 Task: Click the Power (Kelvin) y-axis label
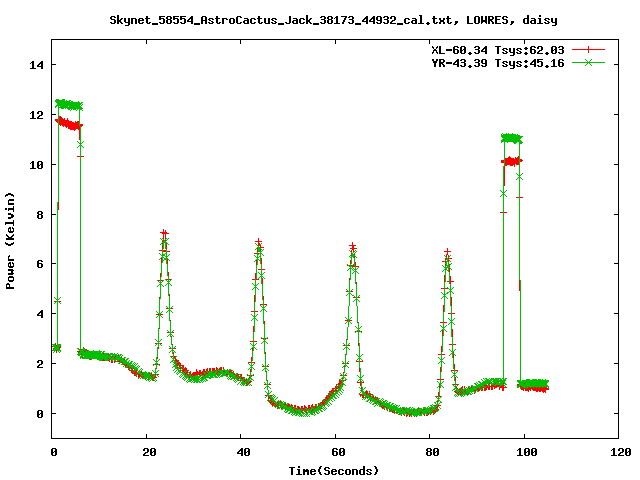(10, 241)
